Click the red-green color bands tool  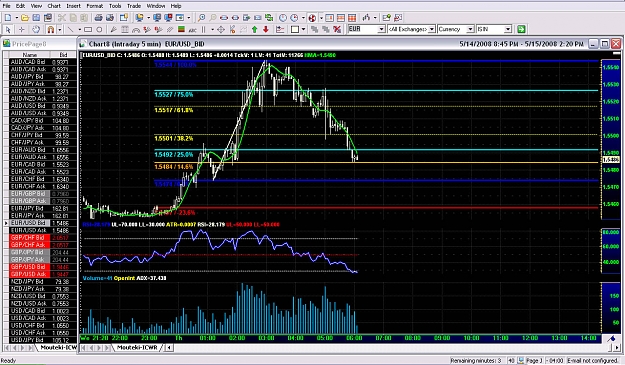click(181, 29)
